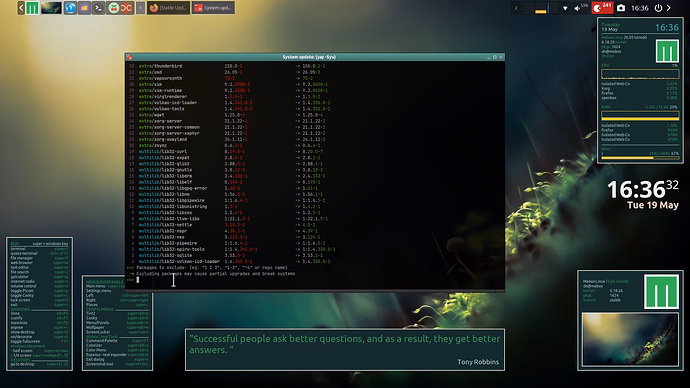Screen dimensions: 690x388
Task: Click the disk usage bar in Conky
Action: click(640, 157)
